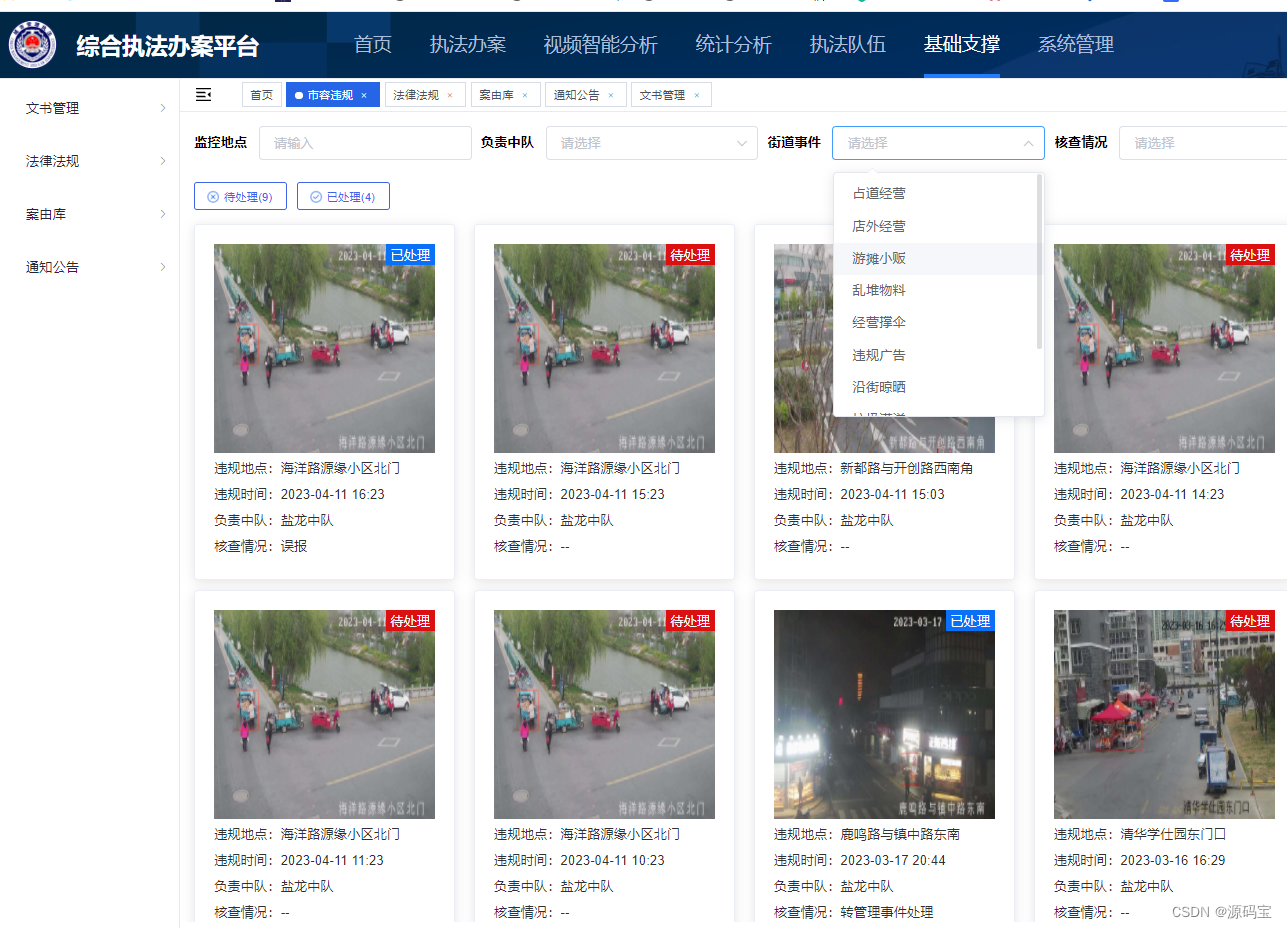
Task: Switch to the 首页 tab
Action: (x=262, y=94)
